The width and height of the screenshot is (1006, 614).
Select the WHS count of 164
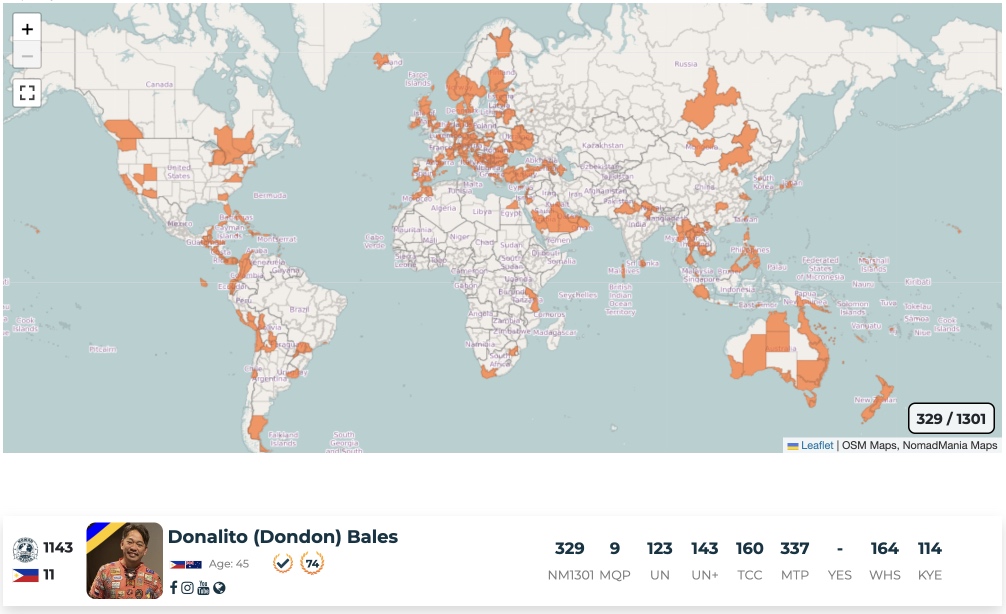coord(884,549)
